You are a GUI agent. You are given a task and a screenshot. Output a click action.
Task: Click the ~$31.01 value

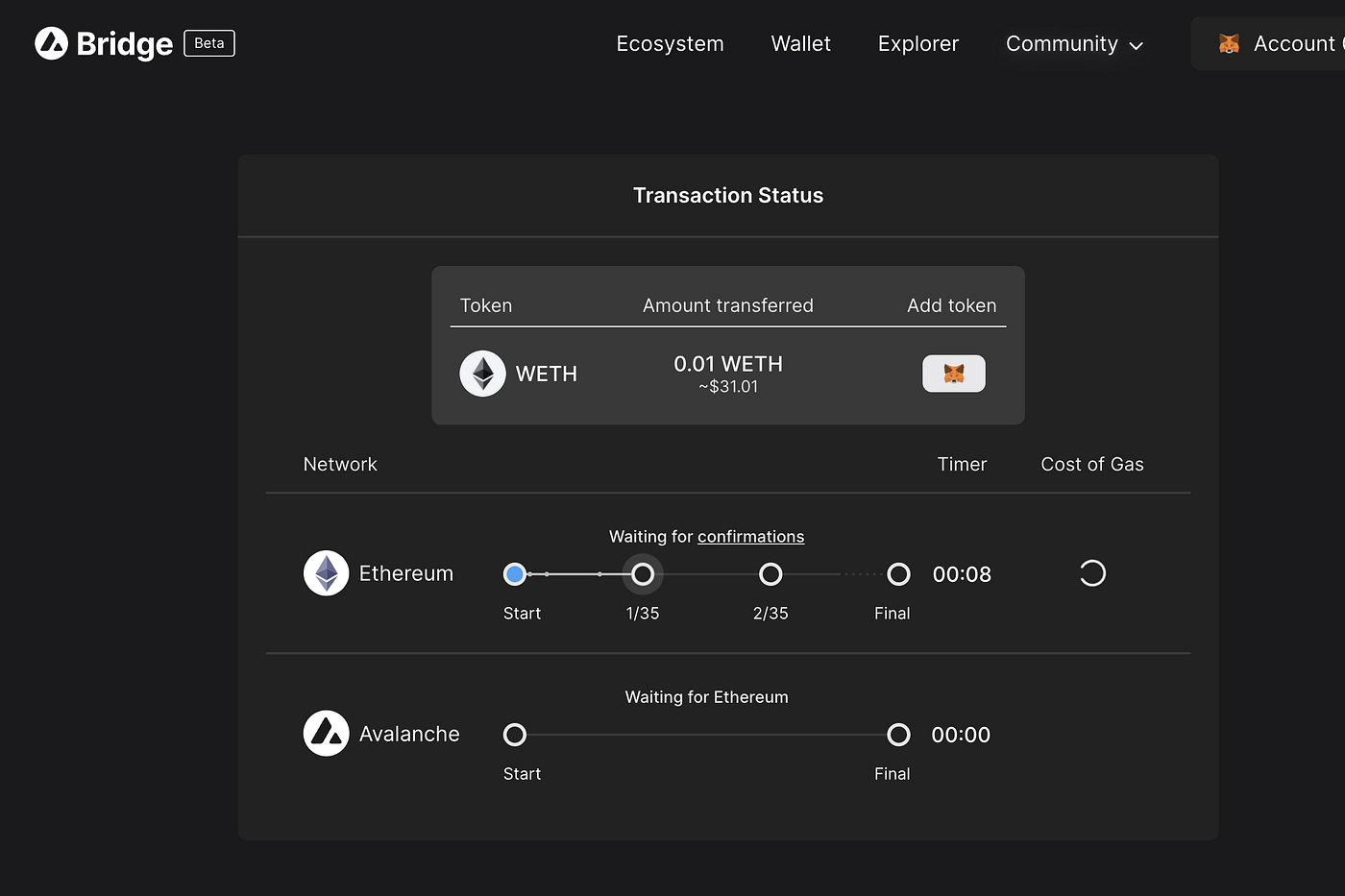coord(728,386)
